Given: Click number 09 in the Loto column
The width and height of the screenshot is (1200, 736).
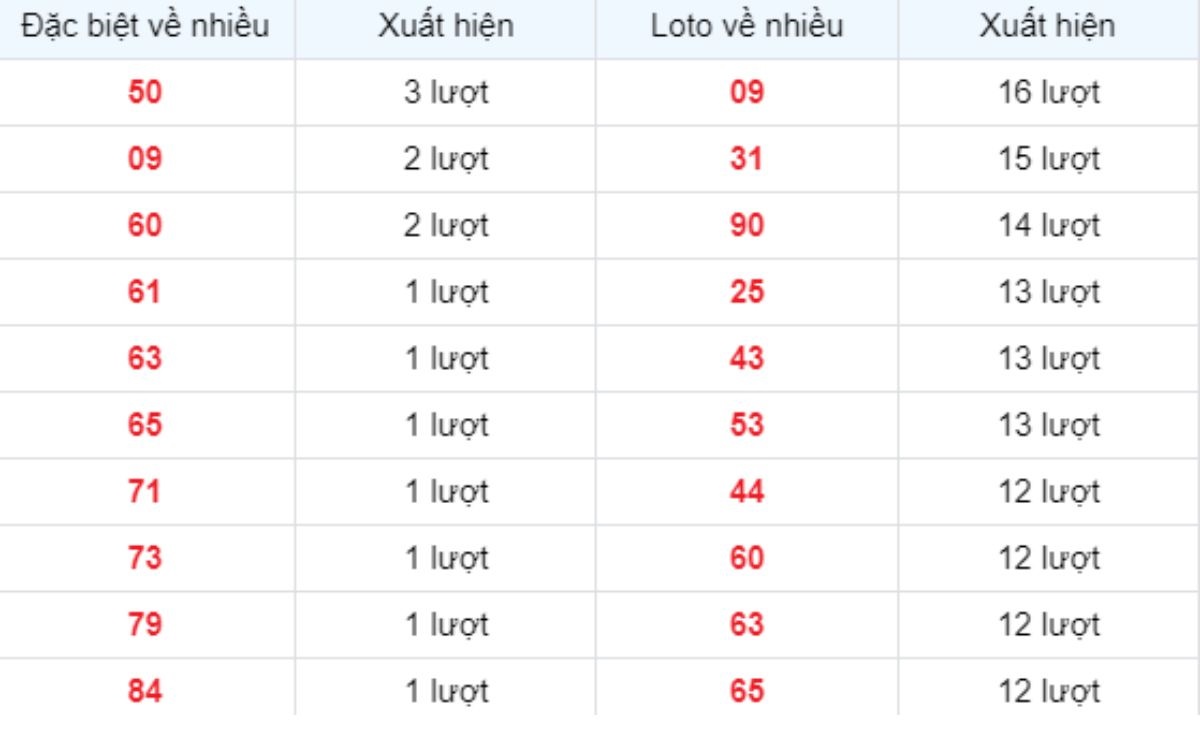Looking at the screenshot, I should point(746,93).
